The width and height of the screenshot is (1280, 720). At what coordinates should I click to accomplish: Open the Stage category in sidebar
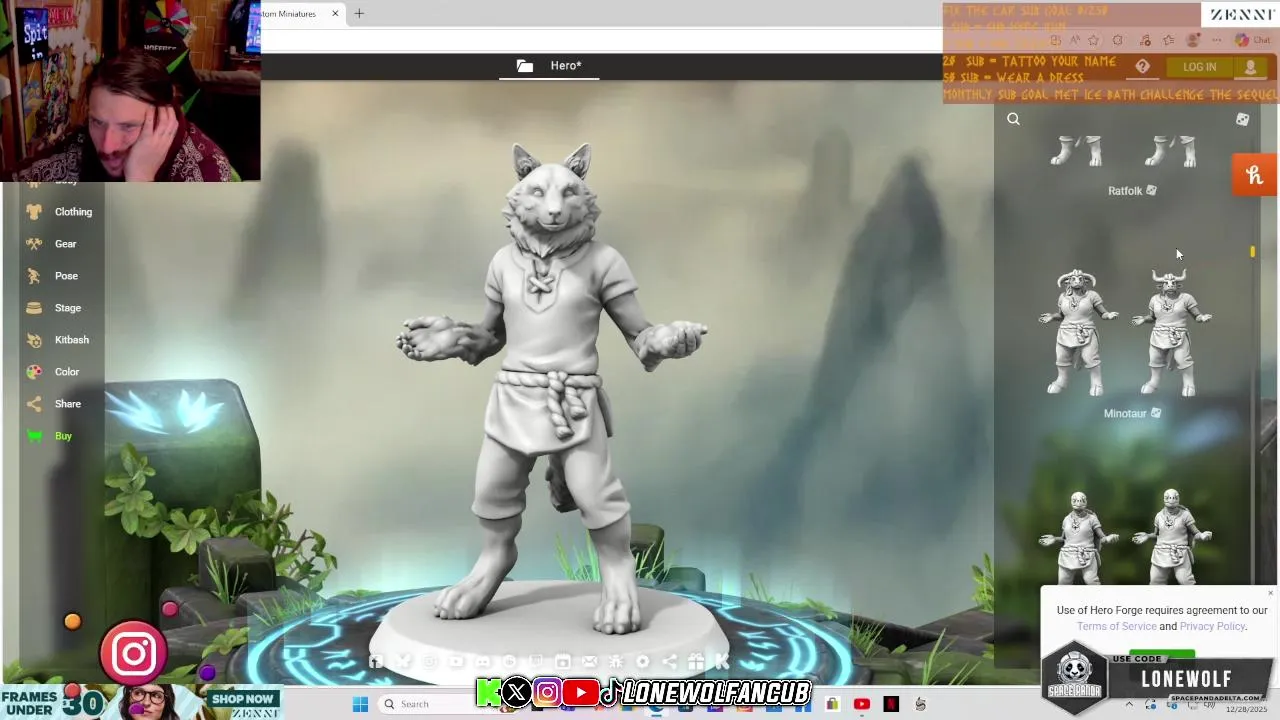click(x=54, y=308)
